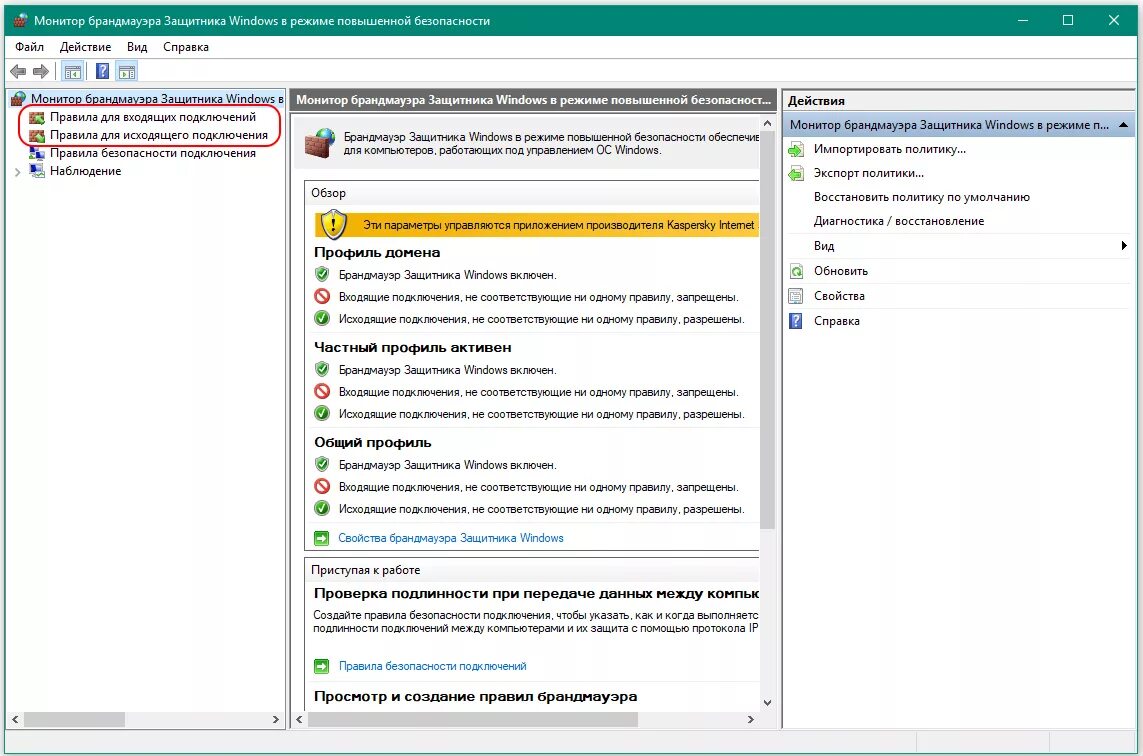Open Справка in the Actions pane

click(837, 321)
